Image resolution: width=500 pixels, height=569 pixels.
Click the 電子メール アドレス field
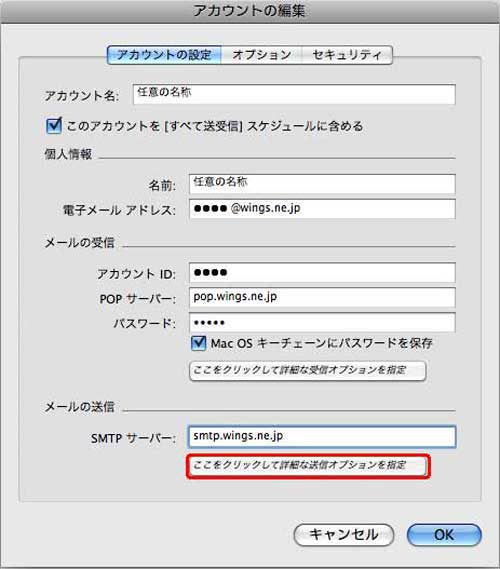coord(322,209)
